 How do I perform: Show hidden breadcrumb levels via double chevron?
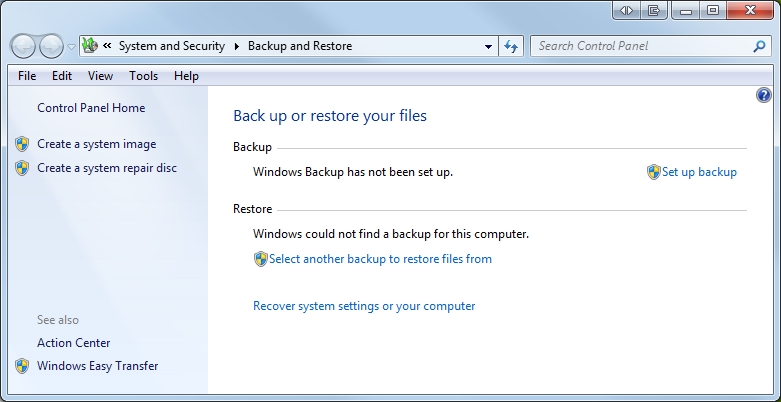[x=107, y=46]
